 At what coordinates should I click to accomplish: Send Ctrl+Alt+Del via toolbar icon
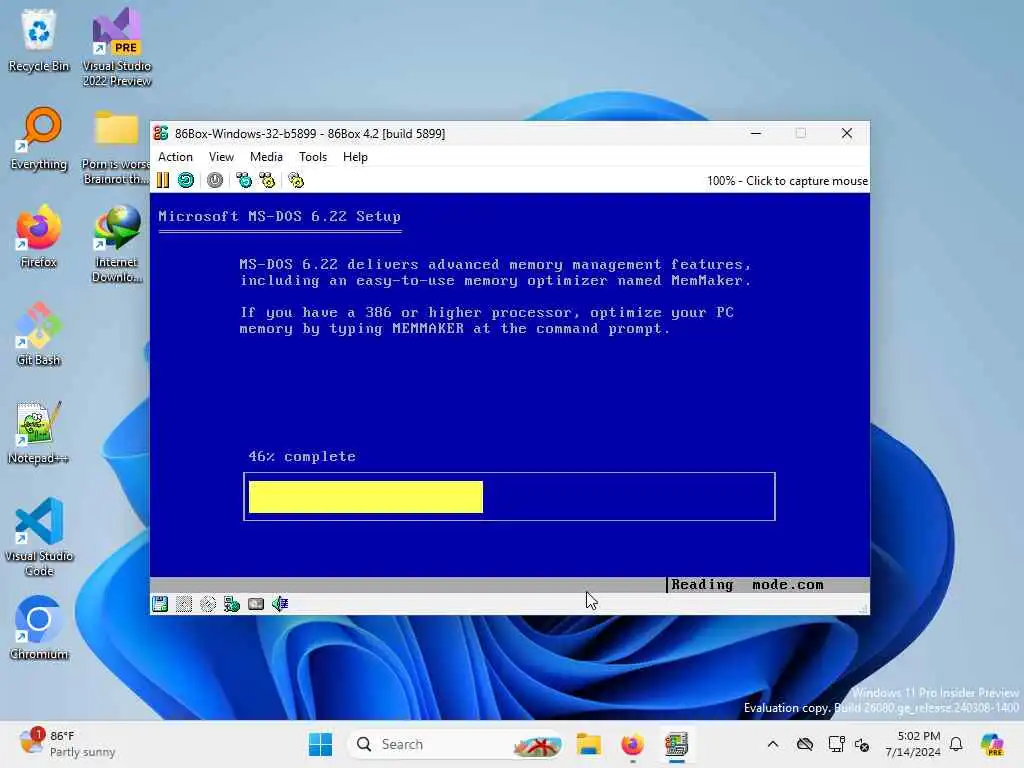(x=244, y=180)
